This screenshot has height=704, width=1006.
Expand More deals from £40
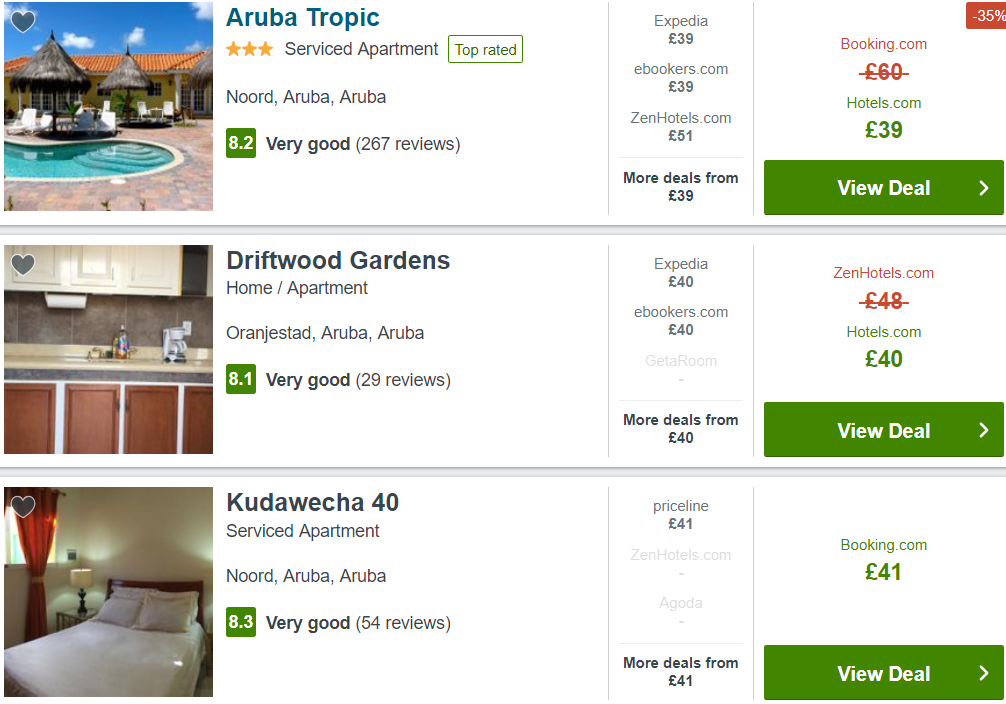pyautogui.click(x=681, y=429)
